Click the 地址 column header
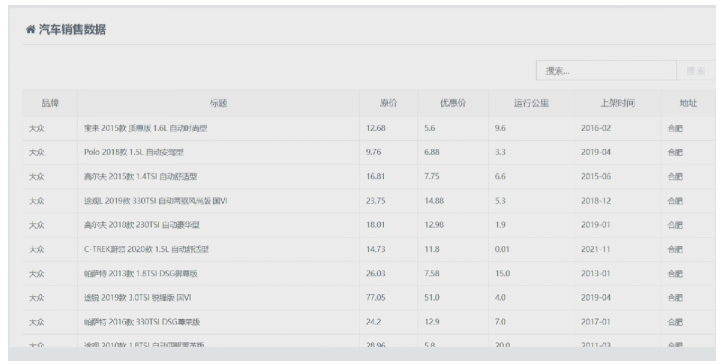This screenshot has height=364, width=726. pyautogui.click(x=688, y=103)
